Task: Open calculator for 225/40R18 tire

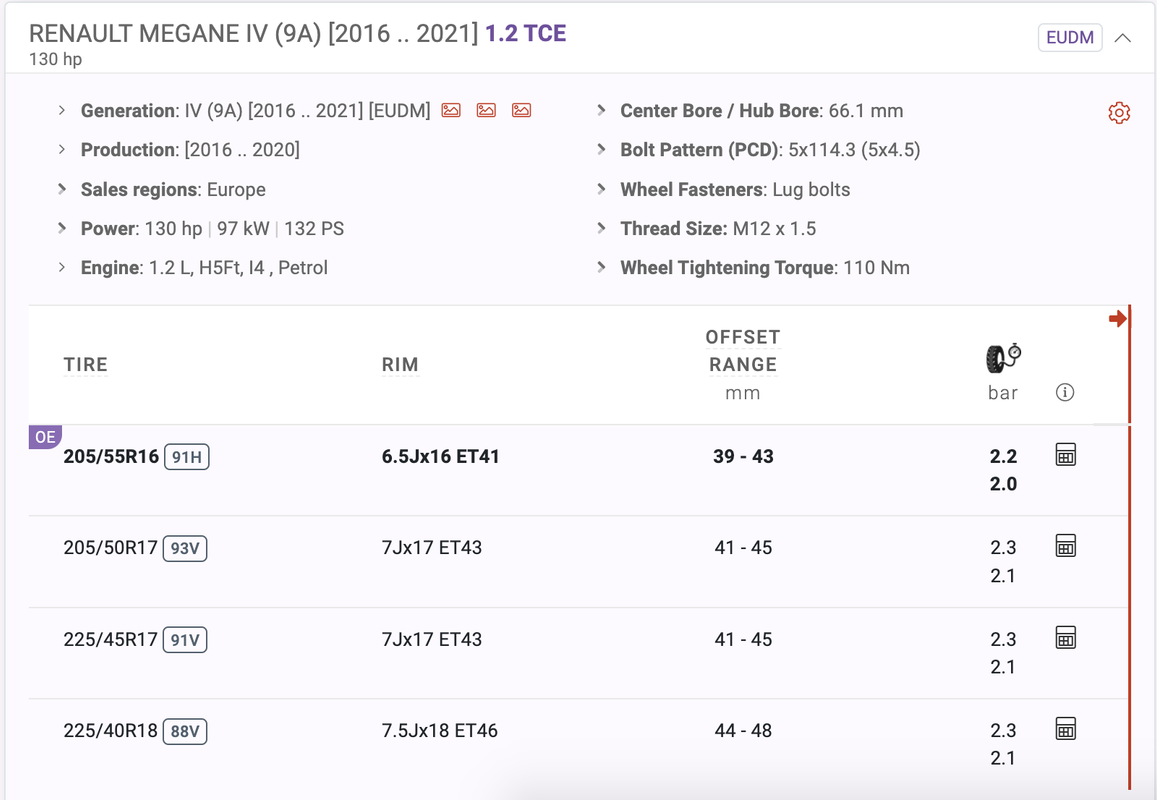Action: pos(1066,729)
